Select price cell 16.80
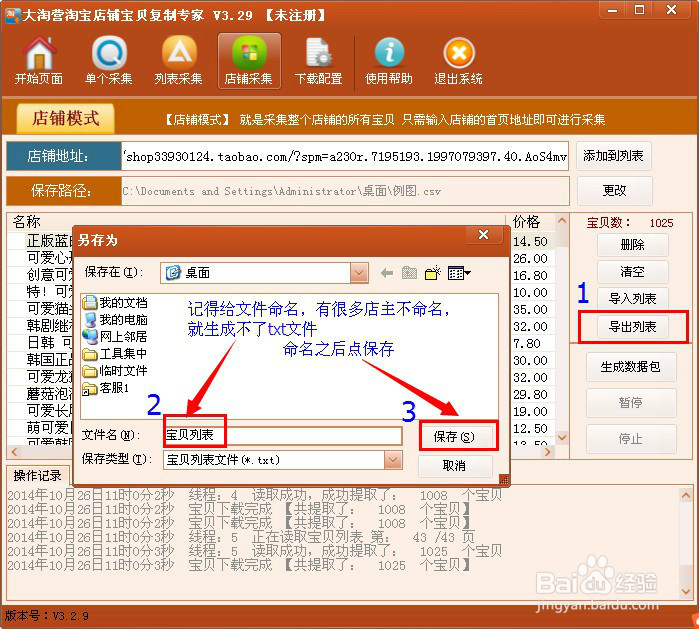The height and width of the screenshot is (629, 699). click(x=530, y=275)
